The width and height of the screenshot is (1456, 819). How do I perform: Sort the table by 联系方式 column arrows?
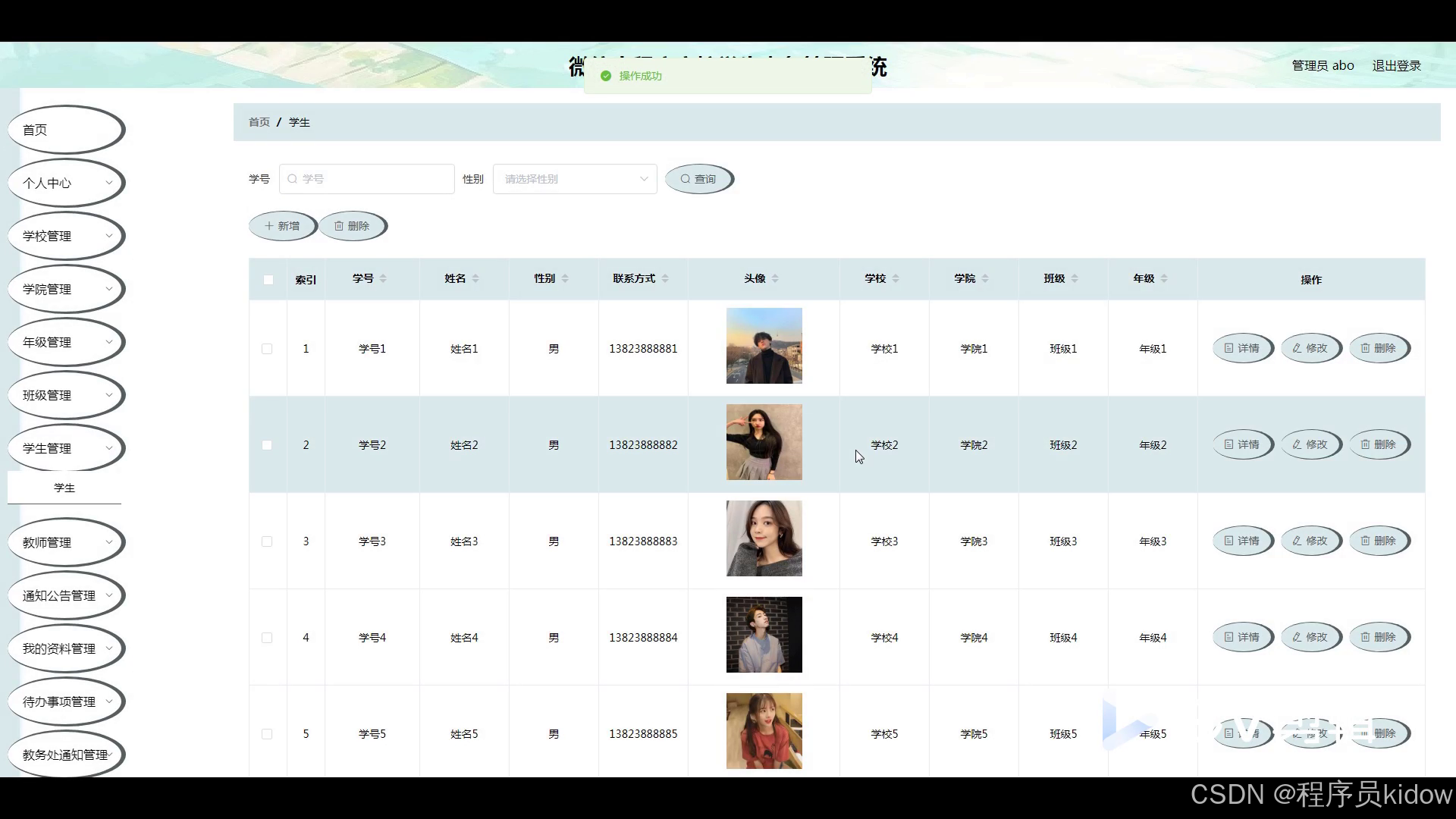[665, 279]
